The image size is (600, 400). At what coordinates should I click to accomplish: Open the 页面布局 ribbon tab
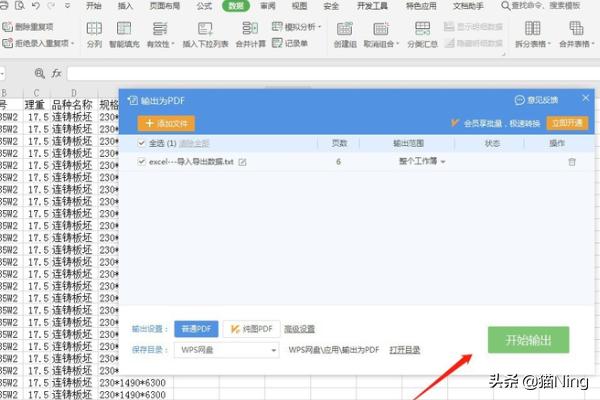click(165, 6)
